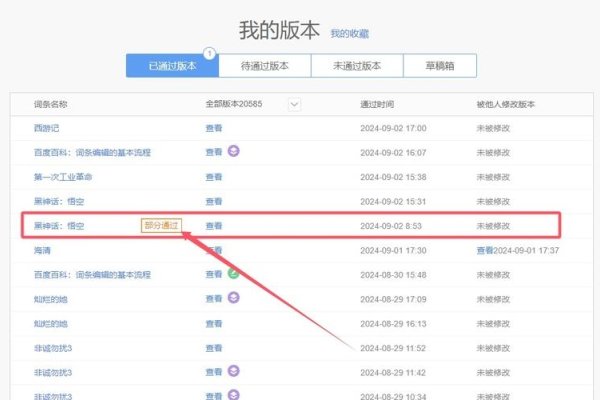Image resolution: width=600 pixels, height=400 pixels.
Task: Click the timestamp 2024-09-02 15:38
Action: click(x=393, y=177)
